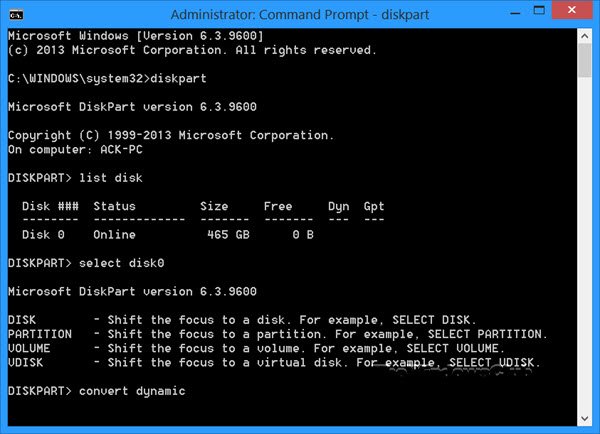Click the empty scrollbar track below the thumb

coord(585,250)
